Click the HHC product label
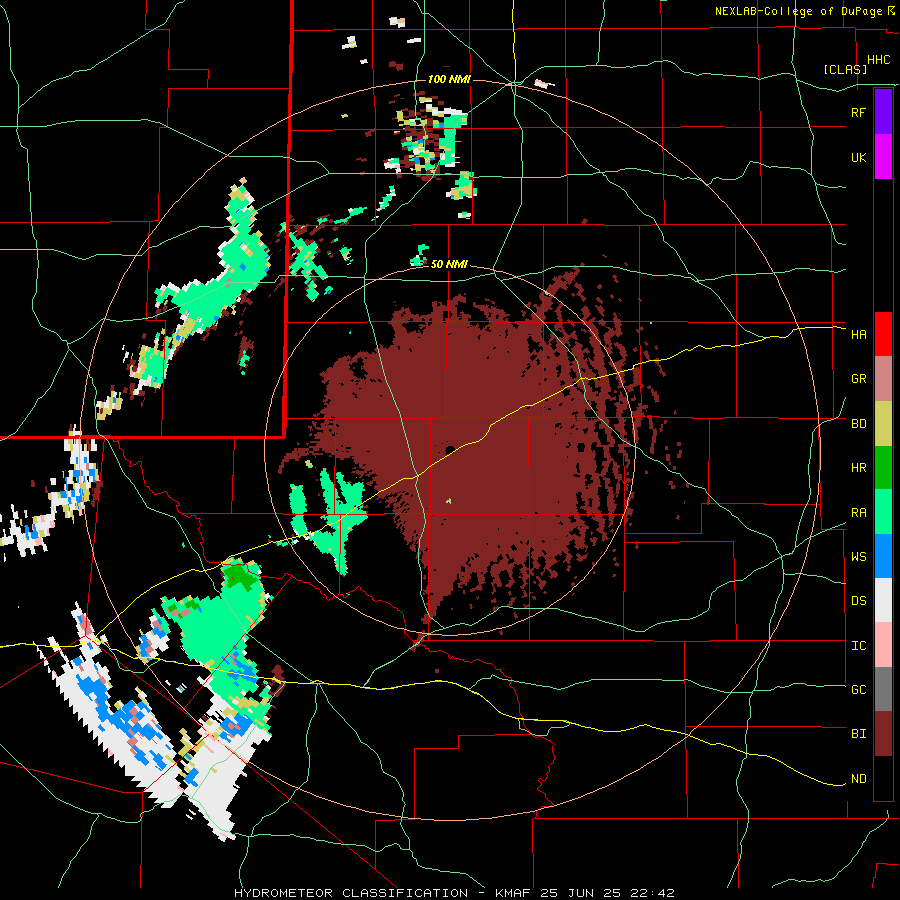Viewport: 900px width, 900px height. [x=878, y=60]
